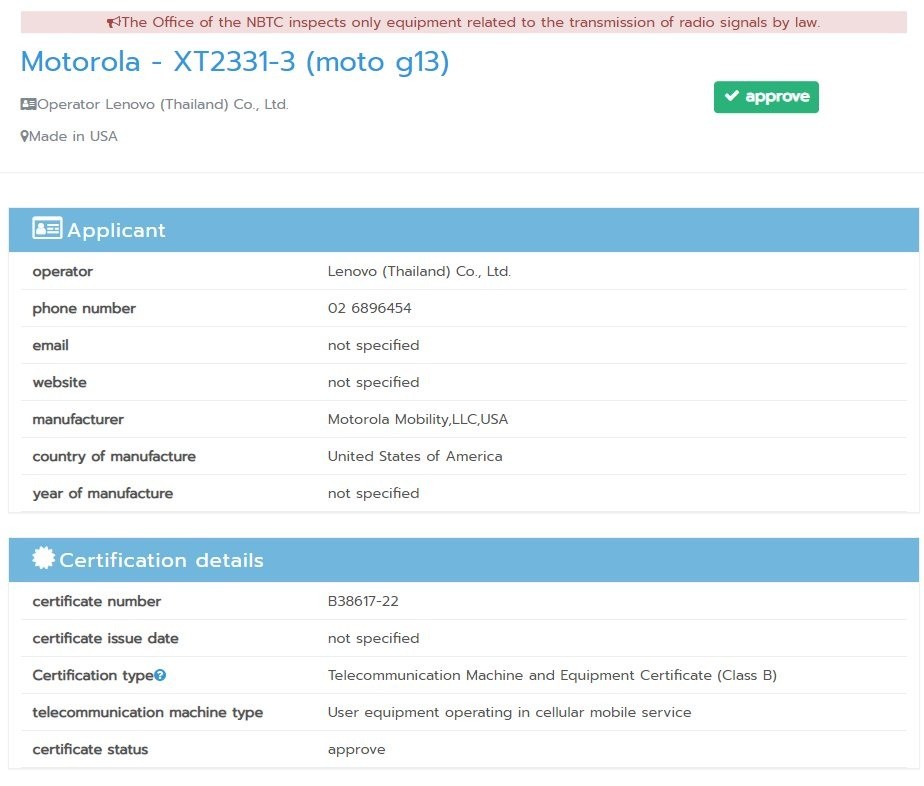Image resolution: width=924 pixels, height=786 pixels.
Task: Click the United States of America value
Action: point(415,456)
